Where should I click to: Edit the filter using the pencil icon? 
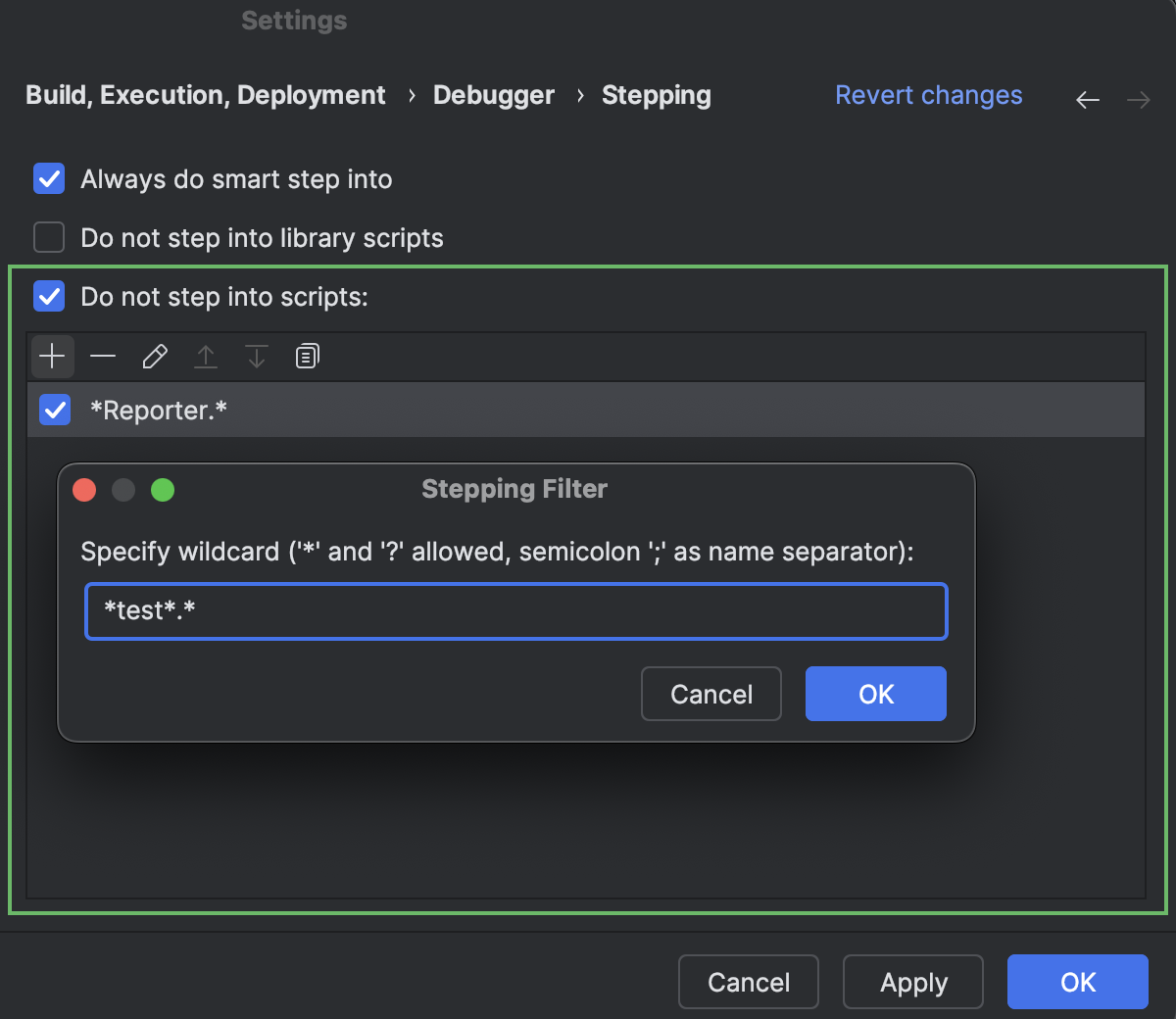point(154,356)
